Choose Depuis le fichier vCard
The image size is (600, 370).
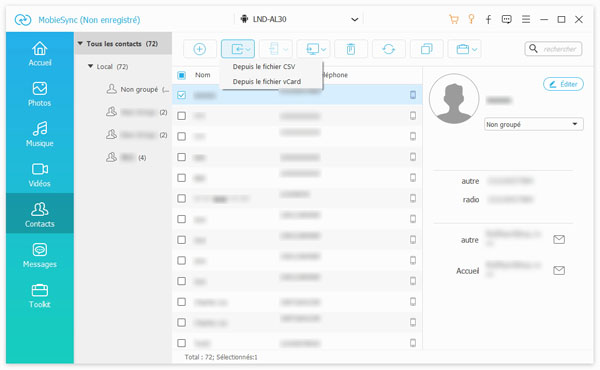[x=267, y=81]
